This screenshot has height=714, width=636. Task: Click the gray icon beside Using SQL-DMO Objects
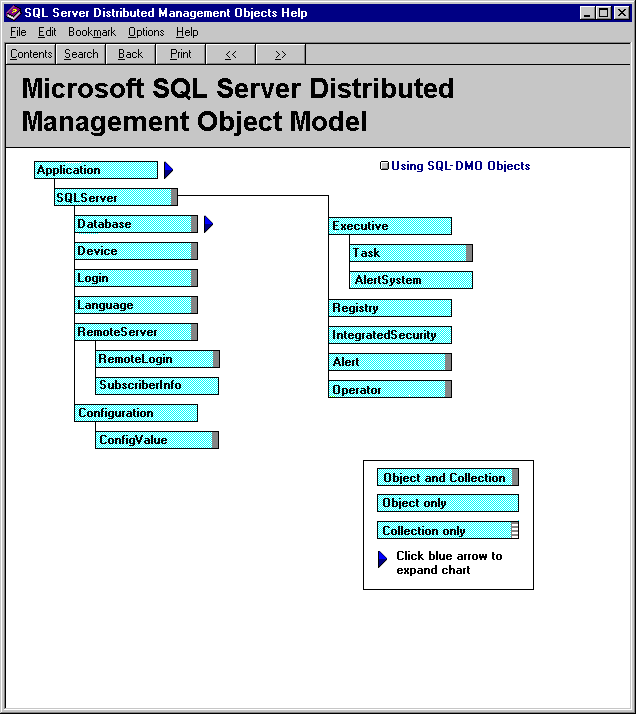[x=384, y=166]
